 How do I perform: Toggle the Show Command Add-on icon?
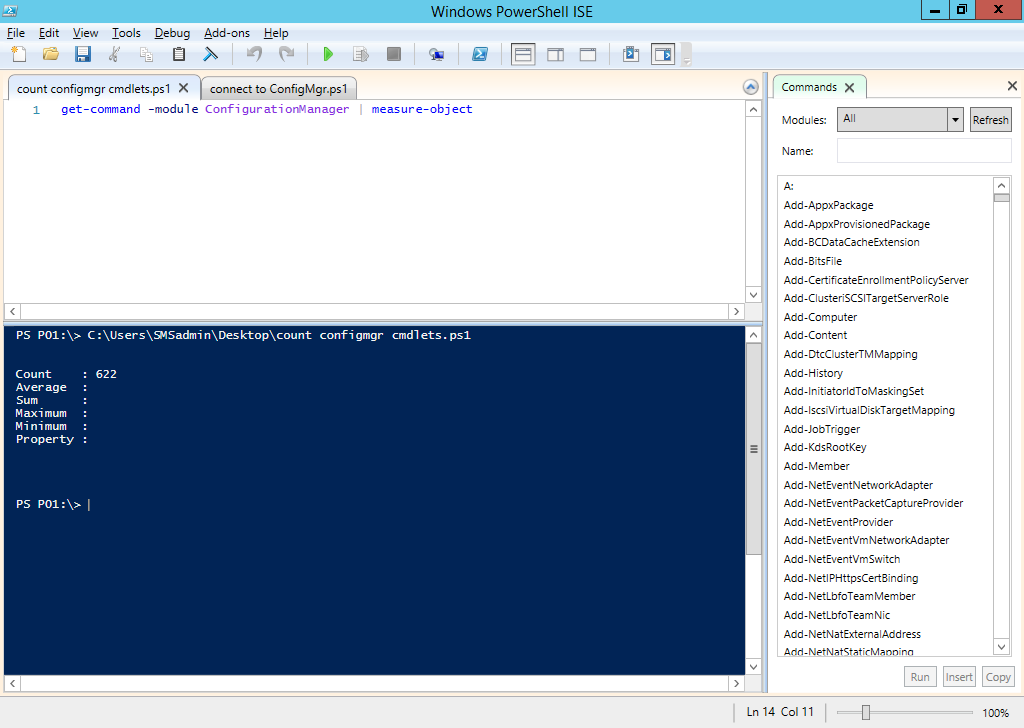click(x=663, y=54)
